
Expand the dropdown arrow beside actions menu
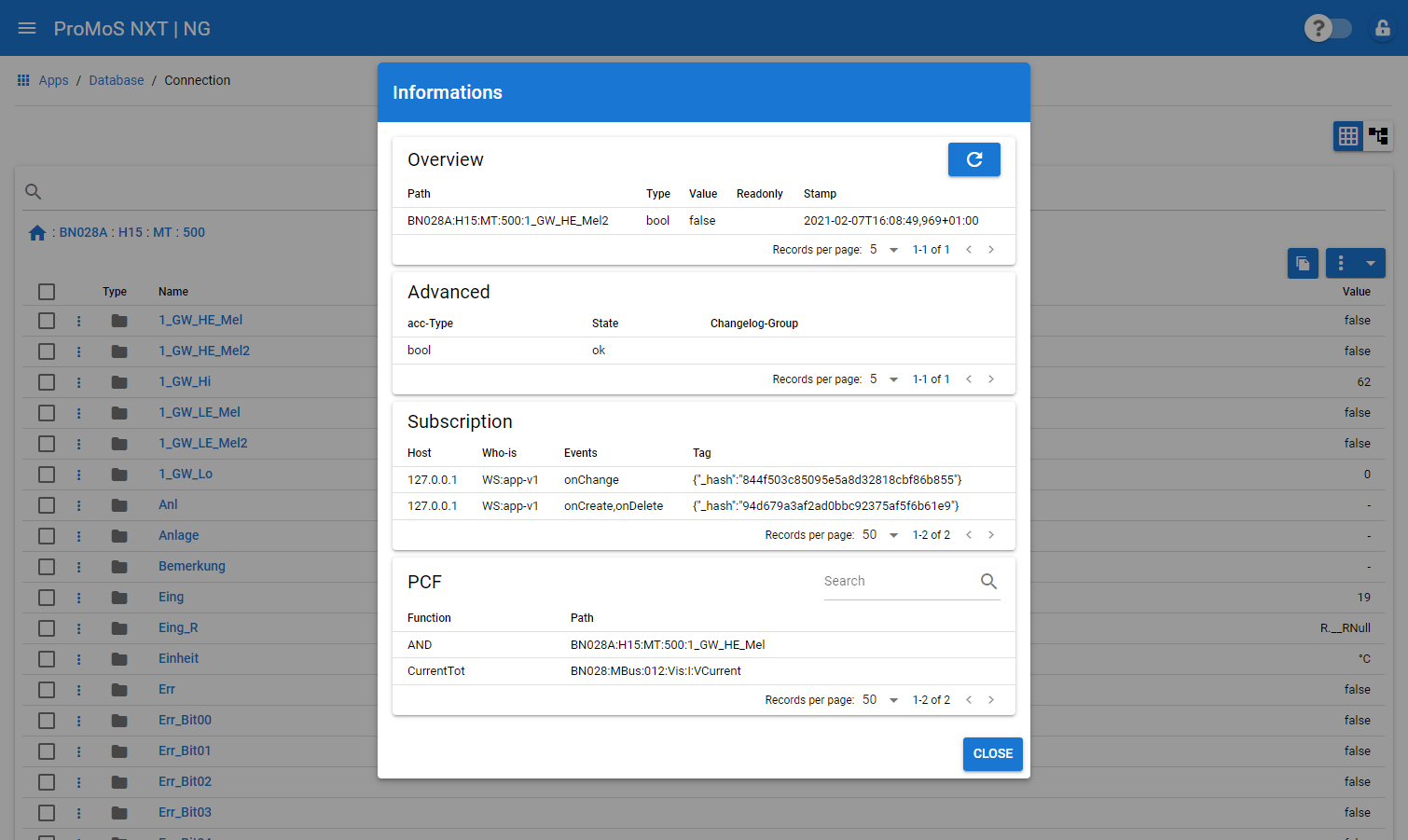coord(1371,263)
